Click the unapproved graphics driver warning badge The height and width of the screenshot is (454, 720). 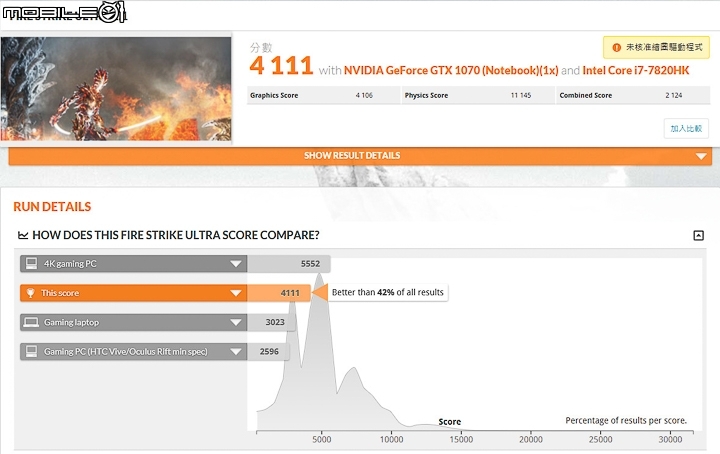[x=656, y=47]
